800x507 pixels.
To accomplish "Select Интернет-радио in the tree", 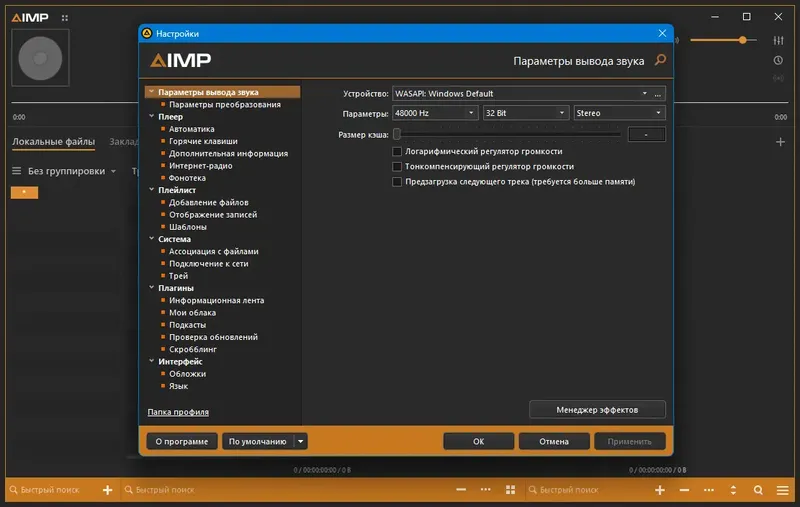I will 201,166.
